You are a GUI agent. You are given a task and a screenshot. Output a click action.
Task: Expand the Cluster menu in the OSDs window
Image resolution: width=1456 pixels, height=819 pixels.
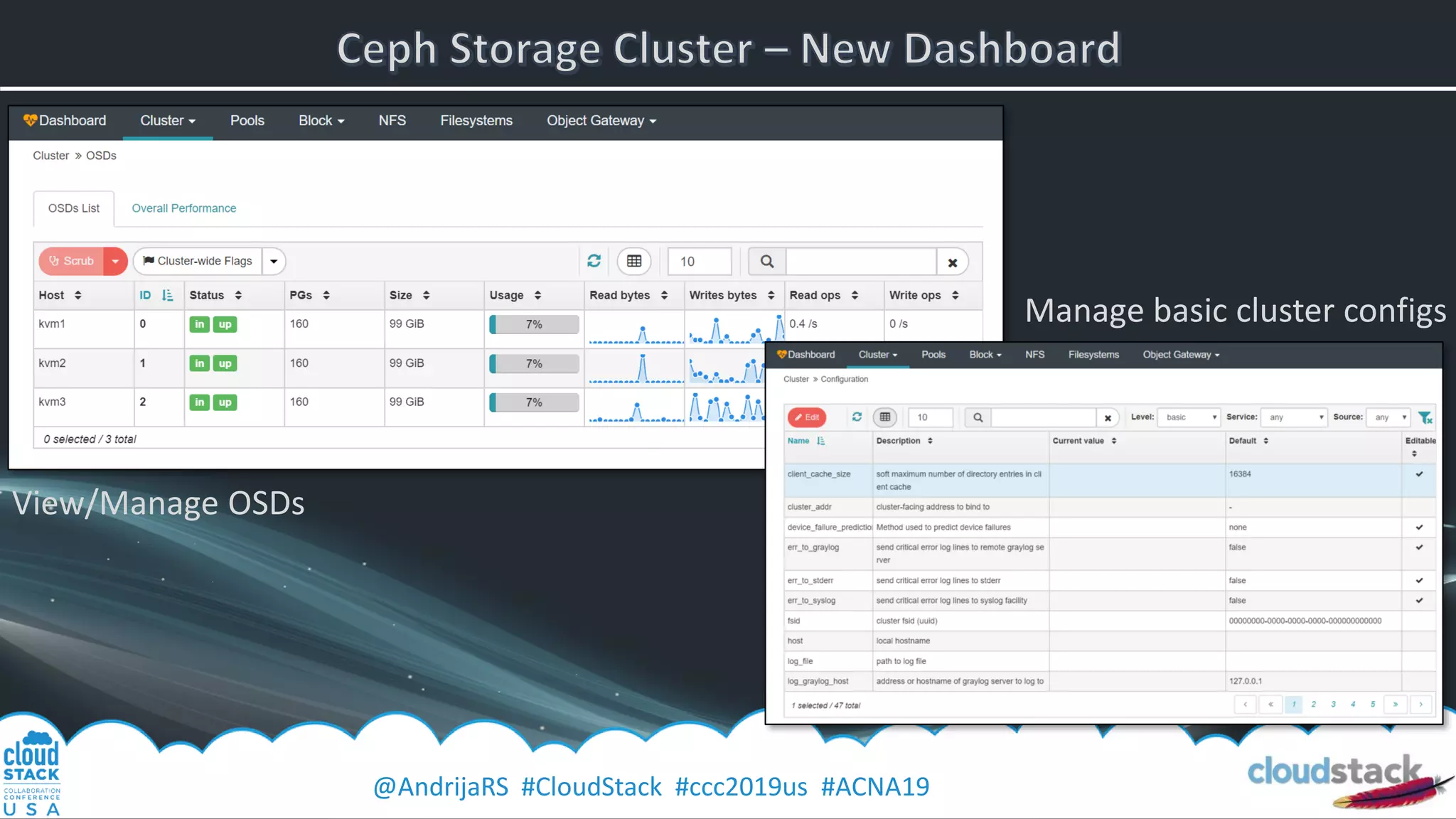pos(168,121)
